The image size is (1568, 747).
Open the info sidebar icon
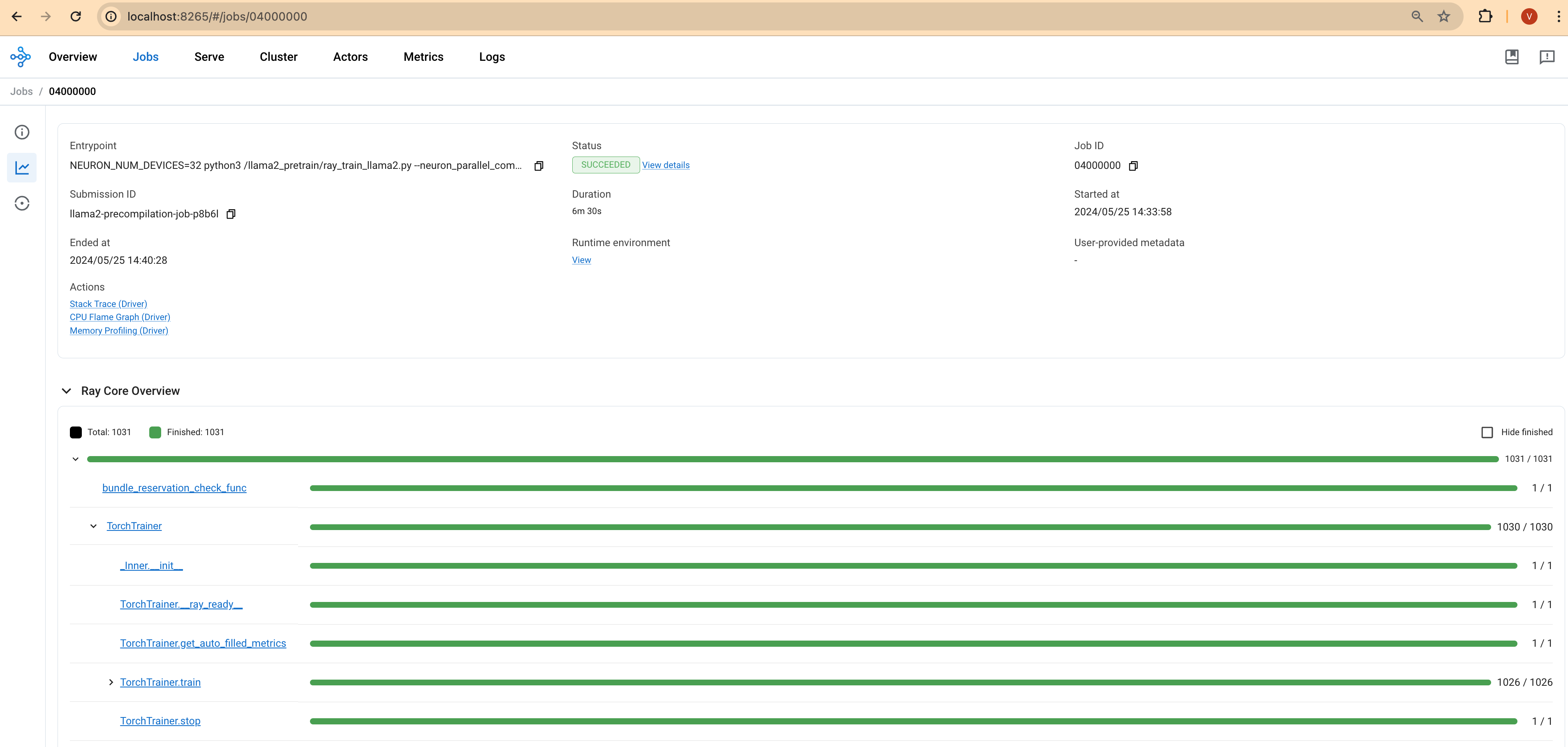pos(22,132)
